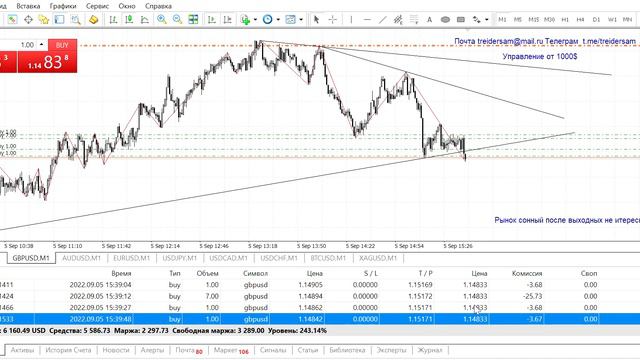
Task: Switch to M30 timeframe
Action: click(x=549, y=19)
